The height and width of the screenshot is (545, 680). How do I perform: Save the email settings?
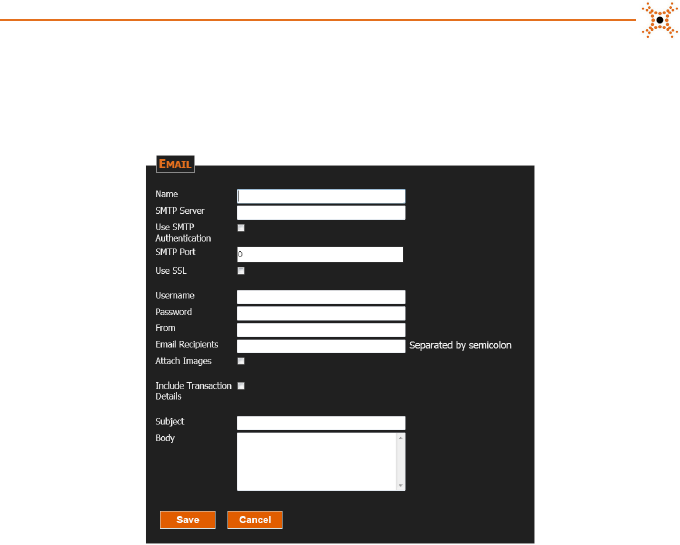(188, 520)
